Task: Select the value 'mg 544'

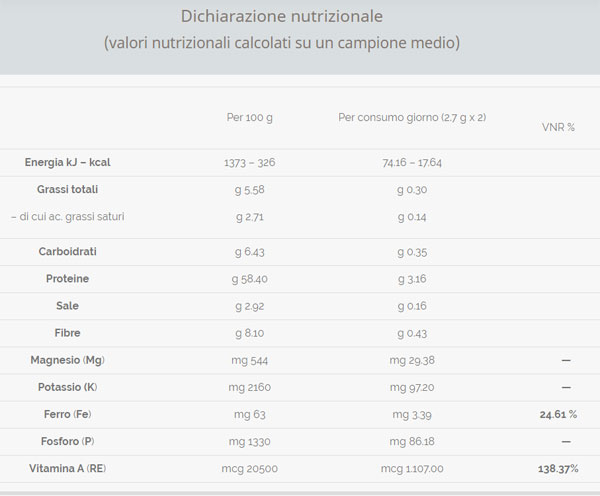Action: tap(249, 361)
